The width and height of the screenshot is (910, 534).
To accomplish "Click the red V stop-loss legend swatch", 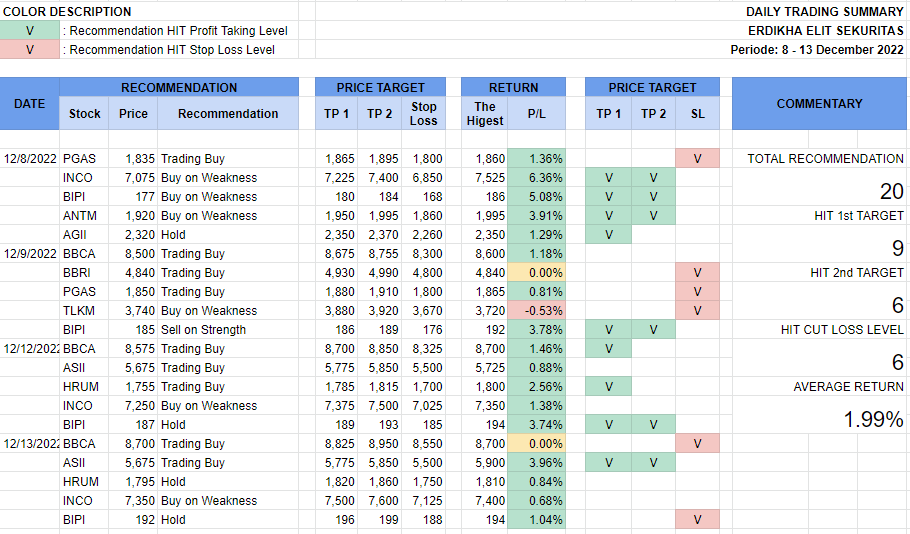I will 30,50.
